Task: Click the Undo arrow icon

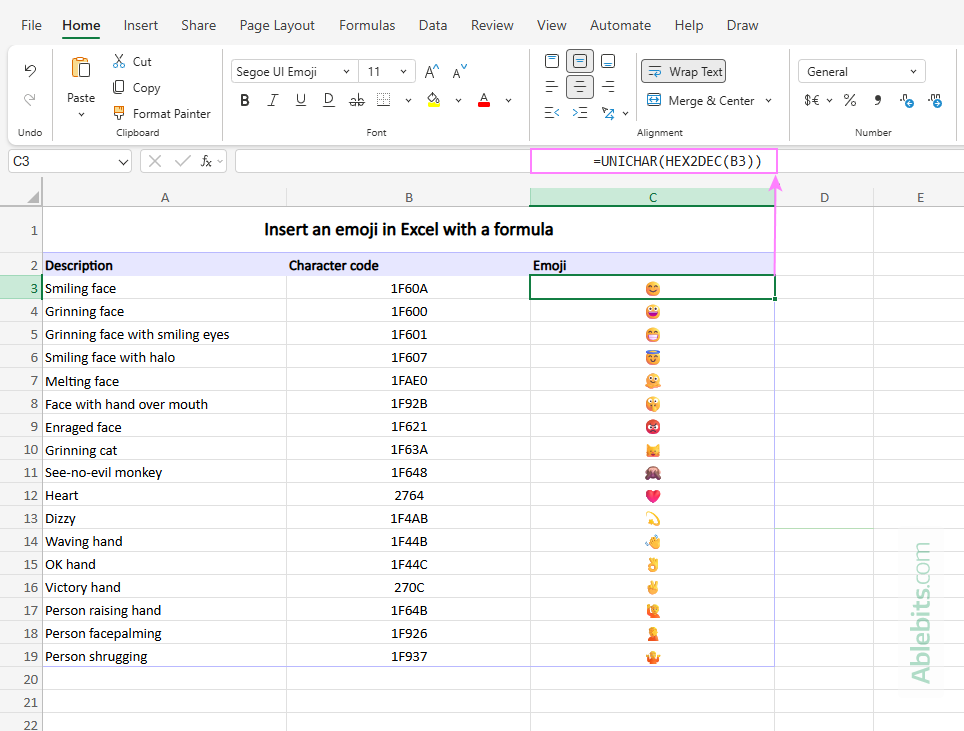Action: (30, 70)
